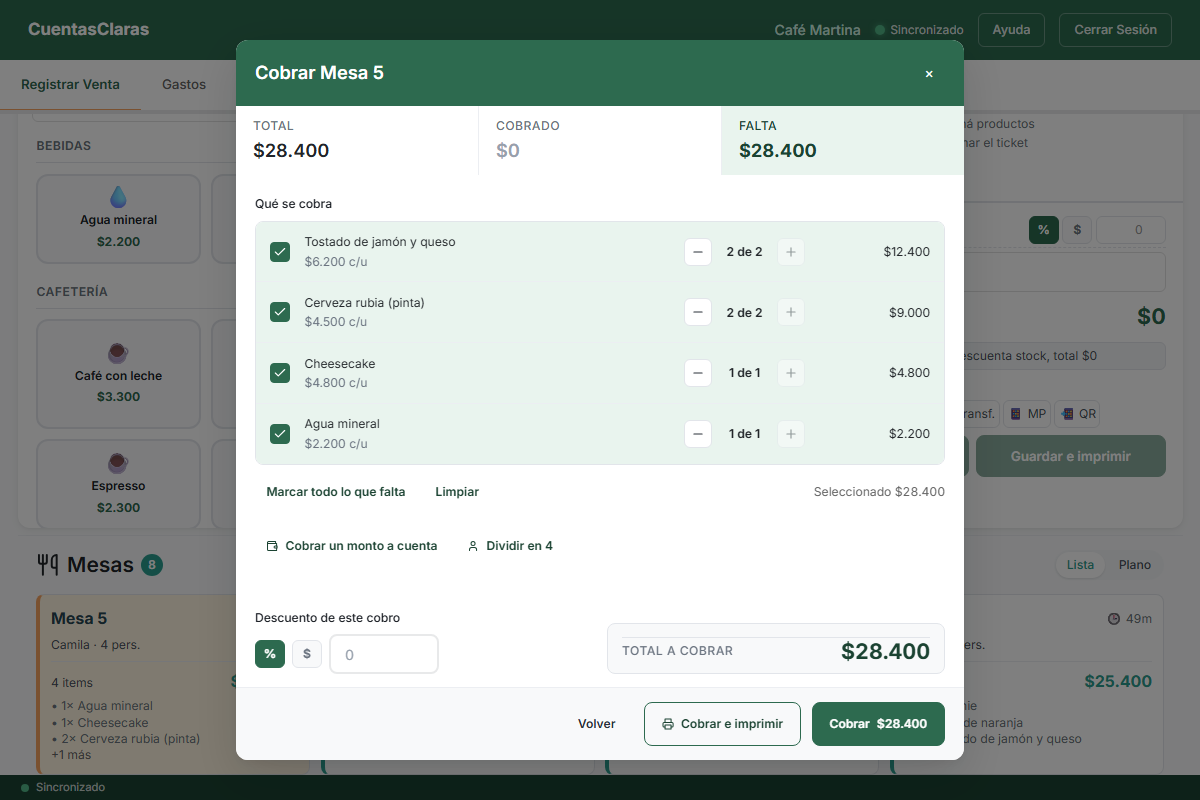Viewport: 1200px width, 800px height.
Task: Increase Tostado de jamón y queso quantity
Action: click(791, 252)
